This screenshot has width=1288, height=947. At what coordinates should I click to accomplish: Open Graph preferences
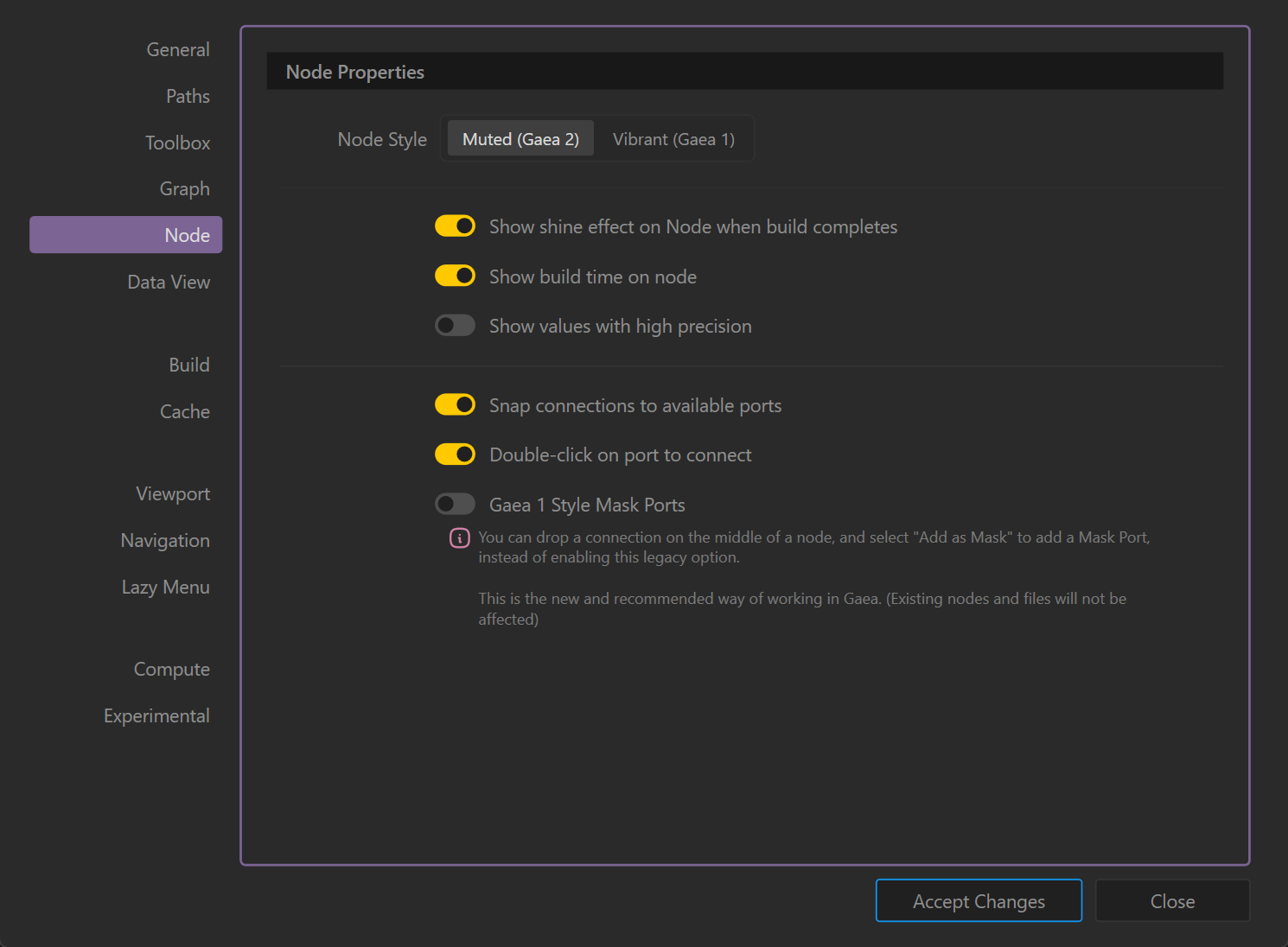click(184, 189)
